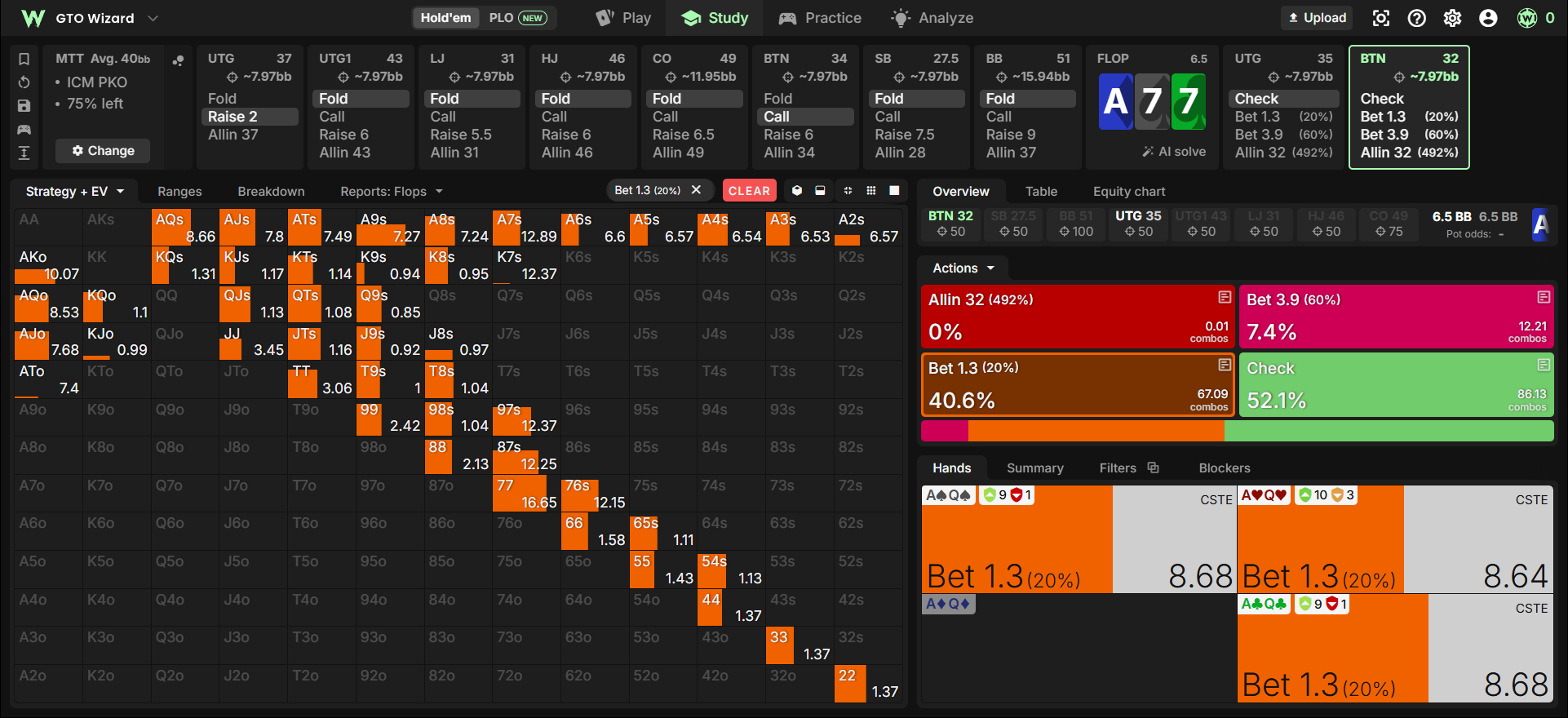Click the floppy disk save icon

[24, 105]
